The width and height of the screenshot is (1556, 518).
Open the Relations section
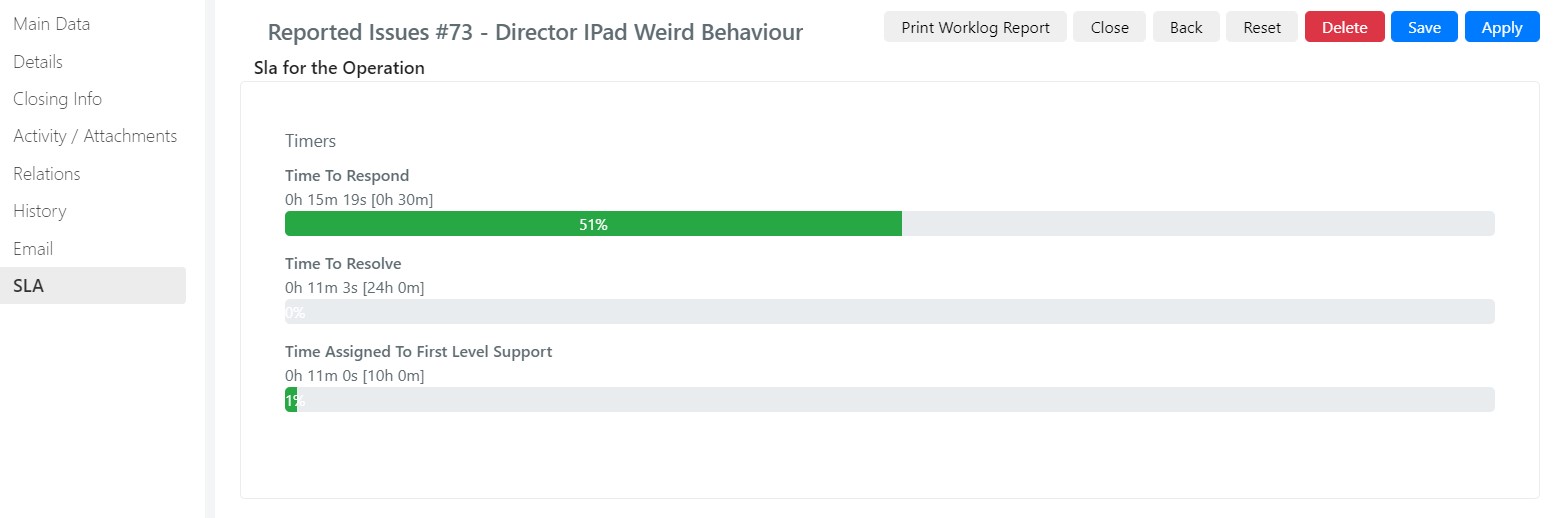(46, 174)
